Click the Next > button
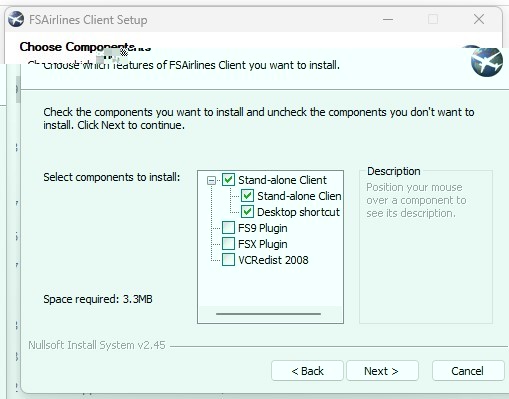Screen dimensions: 509x399 [x=382, y=371]
